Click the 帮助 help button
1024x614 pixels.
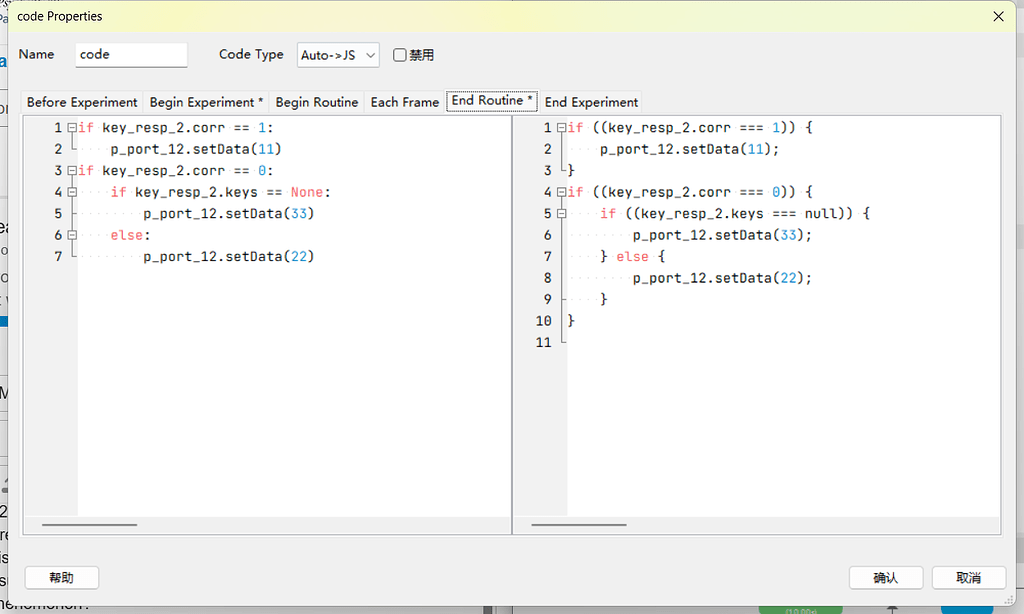pos(61,577)
